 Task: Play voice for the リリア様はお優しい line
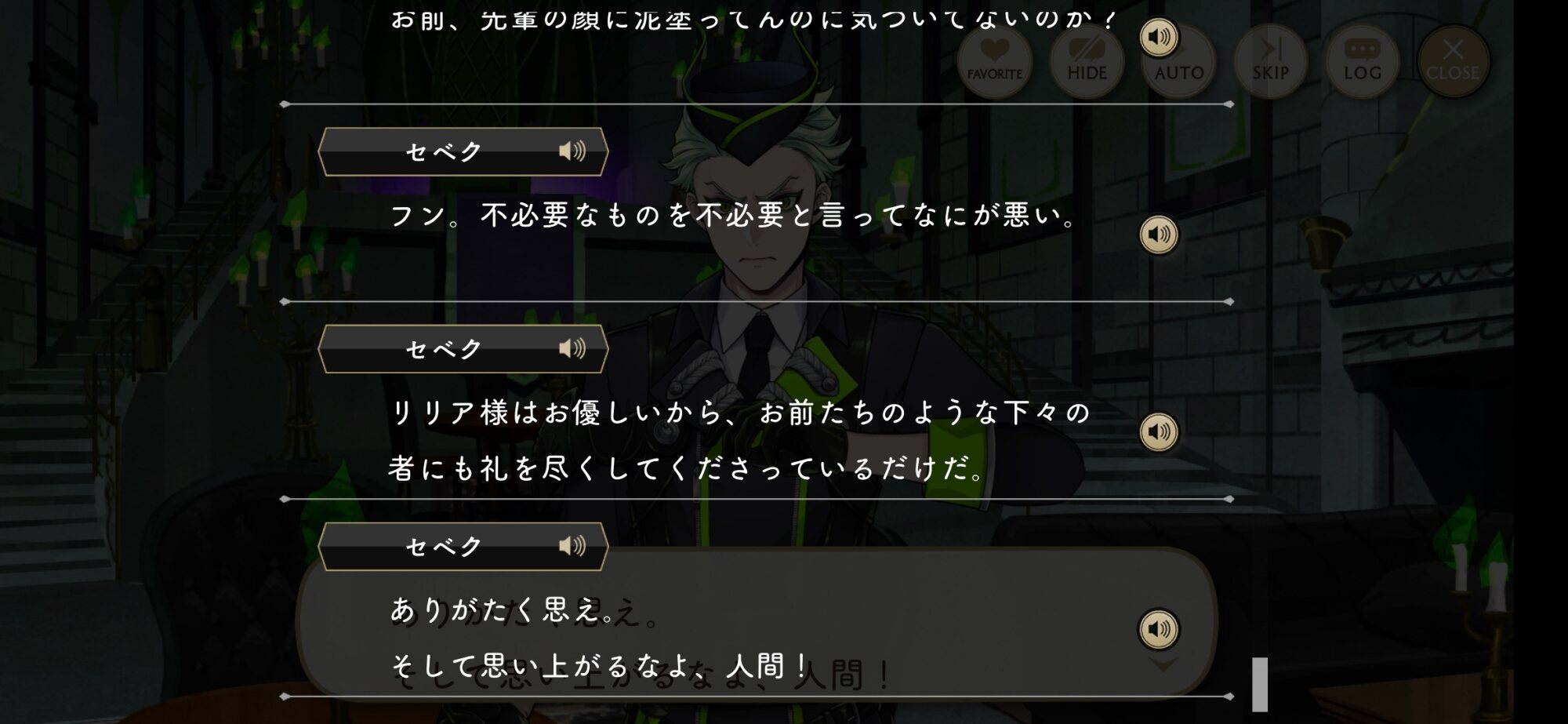tap(1159, 431)
